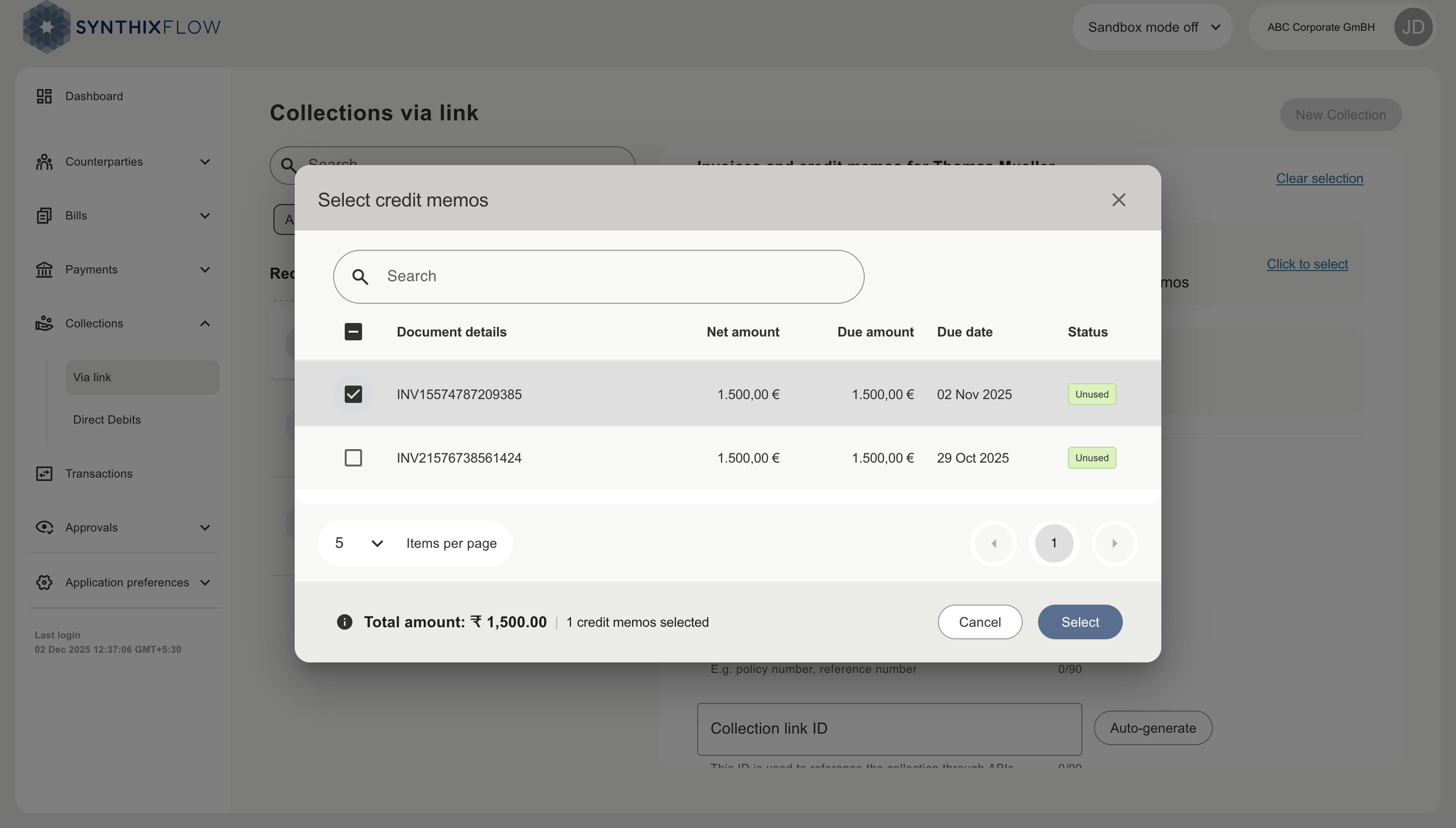1456x828 pixels.
Task: Focus the Collection link ID field
Action: pyautogui.click(x=889, y=729)
